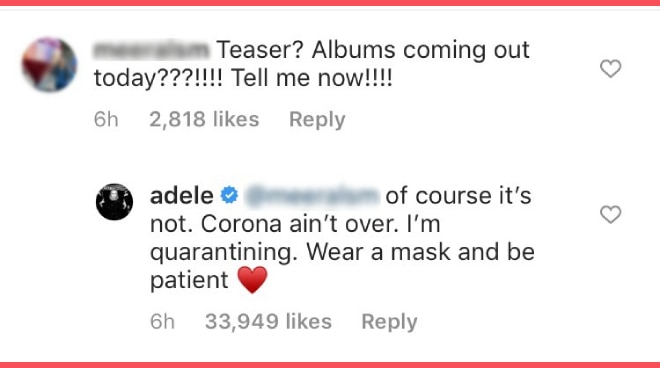
Task: Click the red bar along the top edge
Action: coord(330,3)
